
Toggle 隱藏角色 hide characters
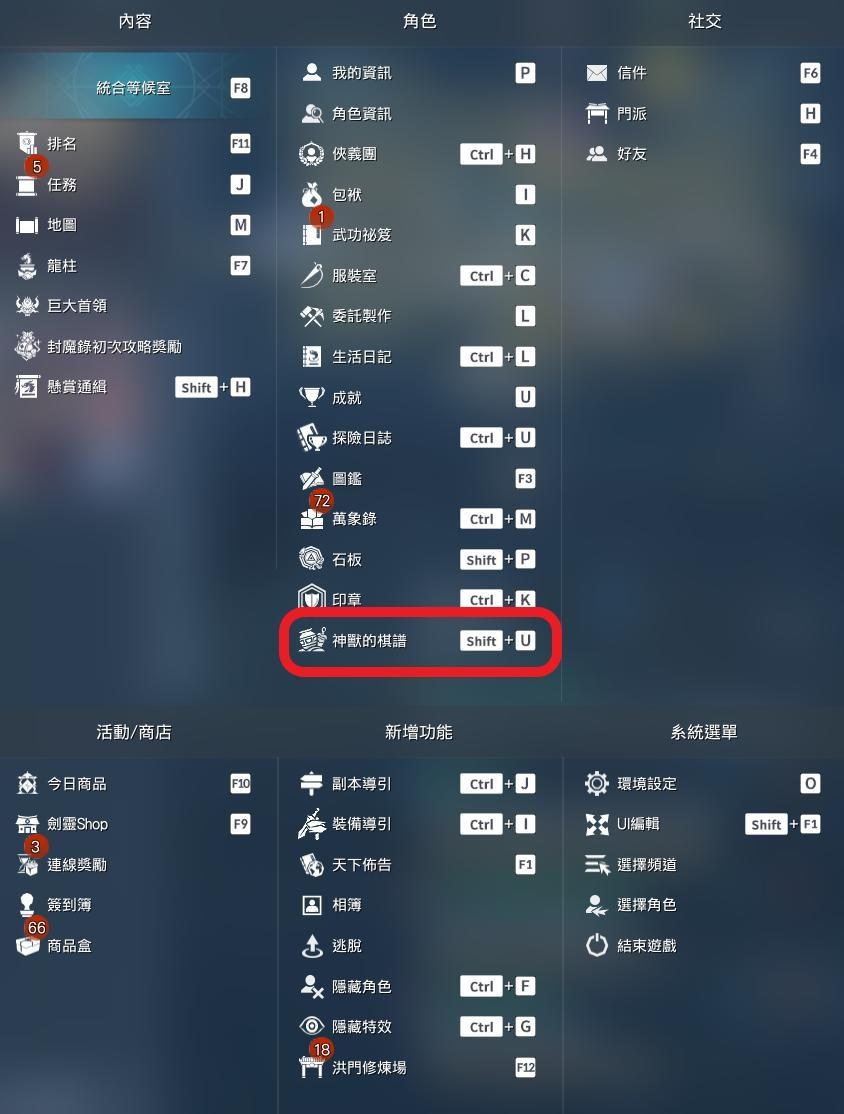point(418,985)
